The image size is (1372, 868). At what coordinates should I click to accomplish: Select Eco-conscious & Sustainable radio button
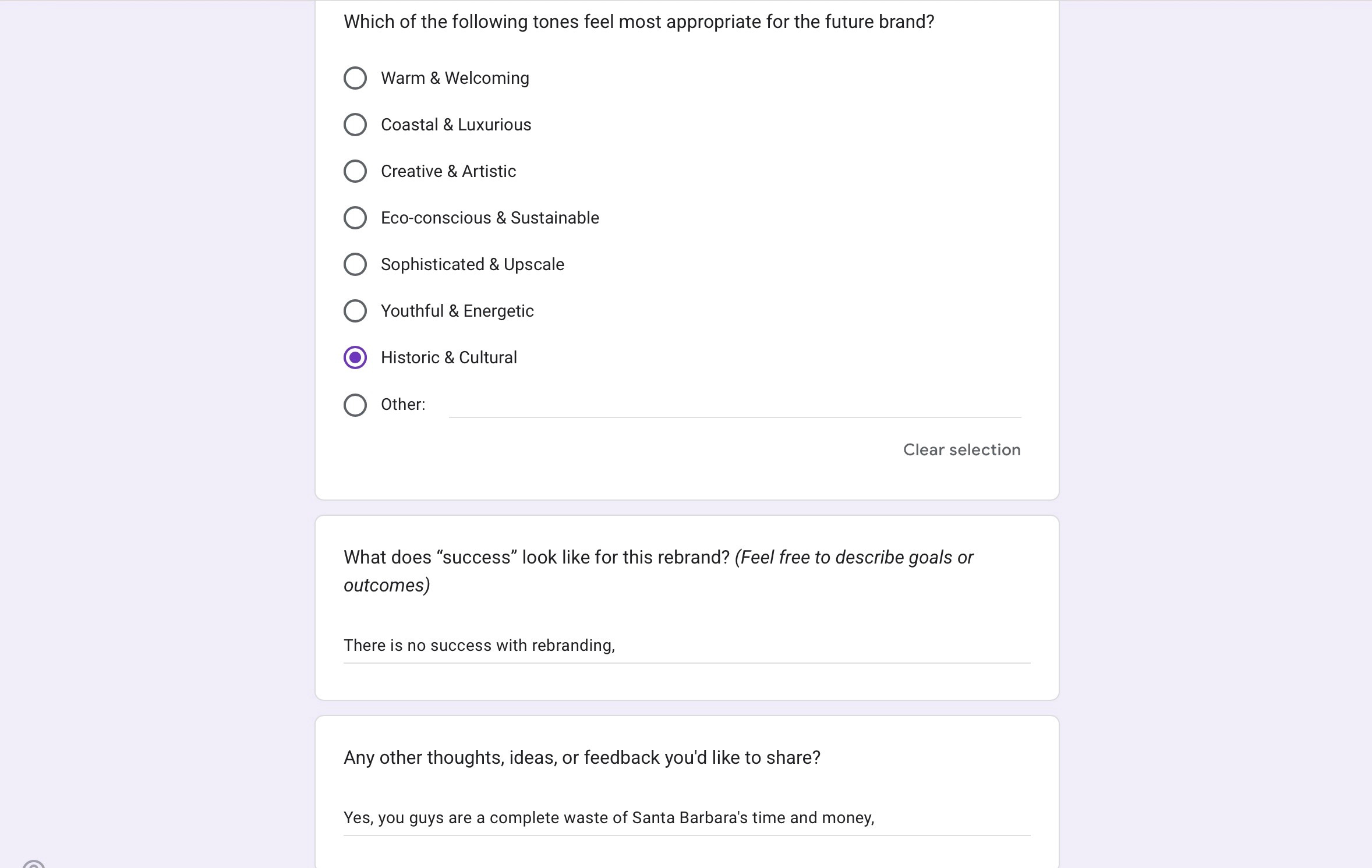[355, 218]
